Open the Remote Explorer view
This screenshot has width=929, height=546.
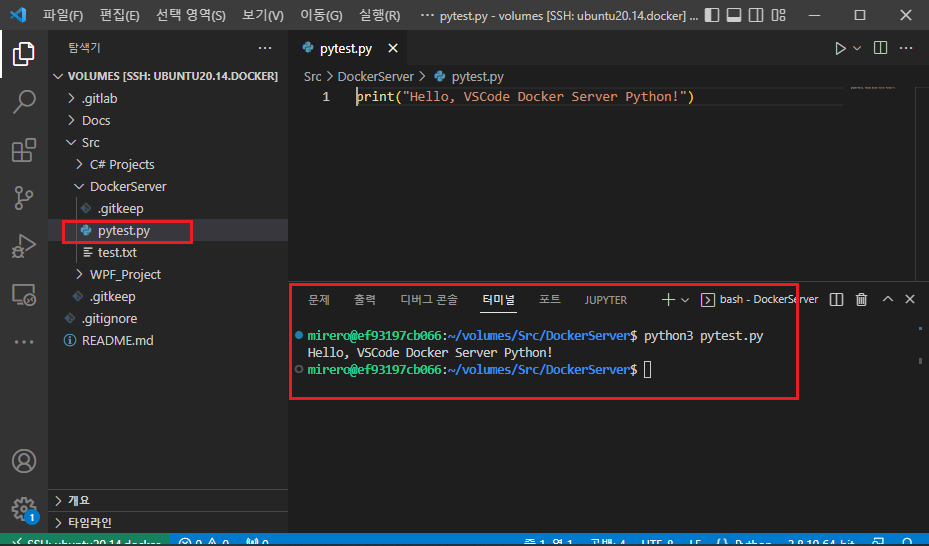tap(24, 294)
